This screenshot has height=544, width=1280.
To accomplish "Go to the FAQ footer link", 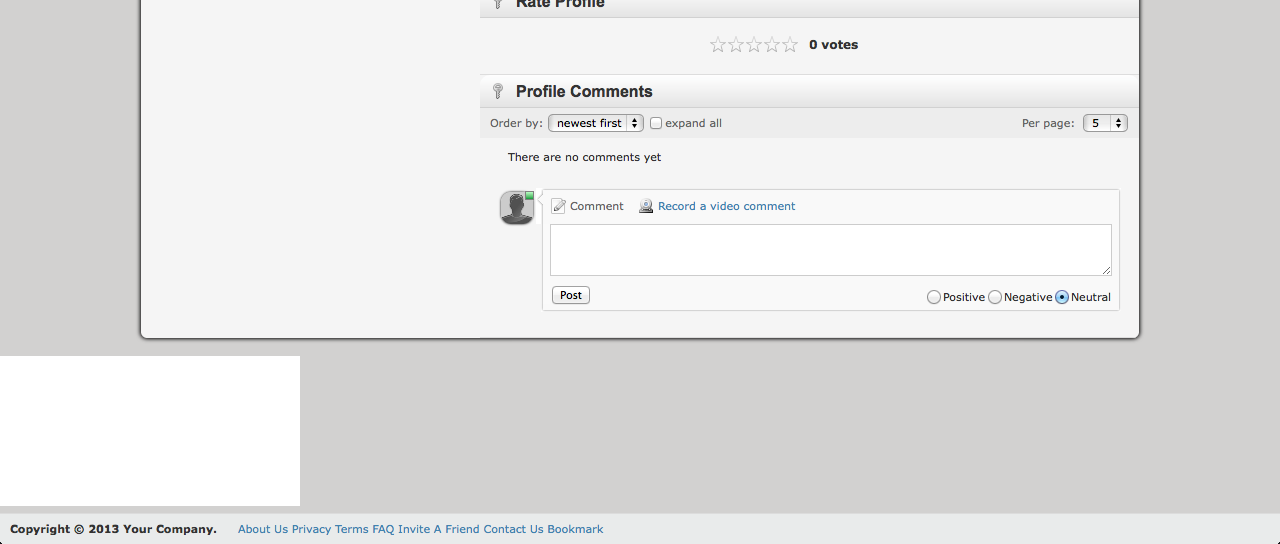I will click(383, 530).
